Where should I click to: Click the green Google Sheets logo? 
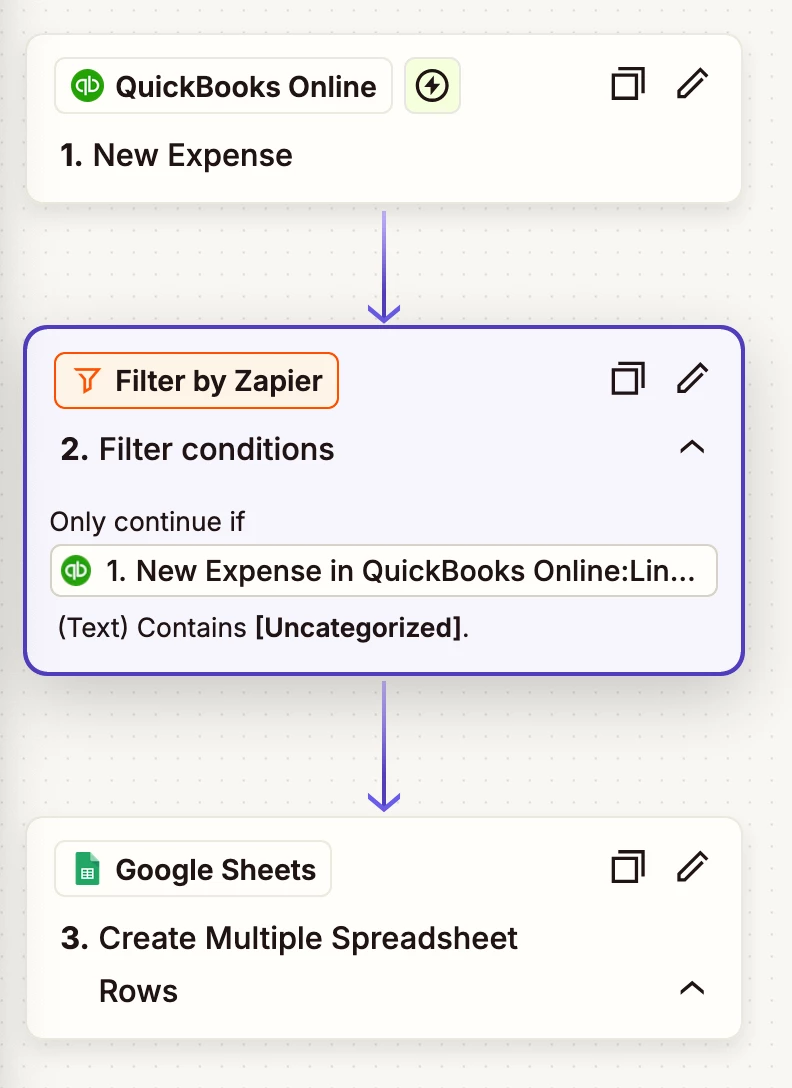(87, 869)
